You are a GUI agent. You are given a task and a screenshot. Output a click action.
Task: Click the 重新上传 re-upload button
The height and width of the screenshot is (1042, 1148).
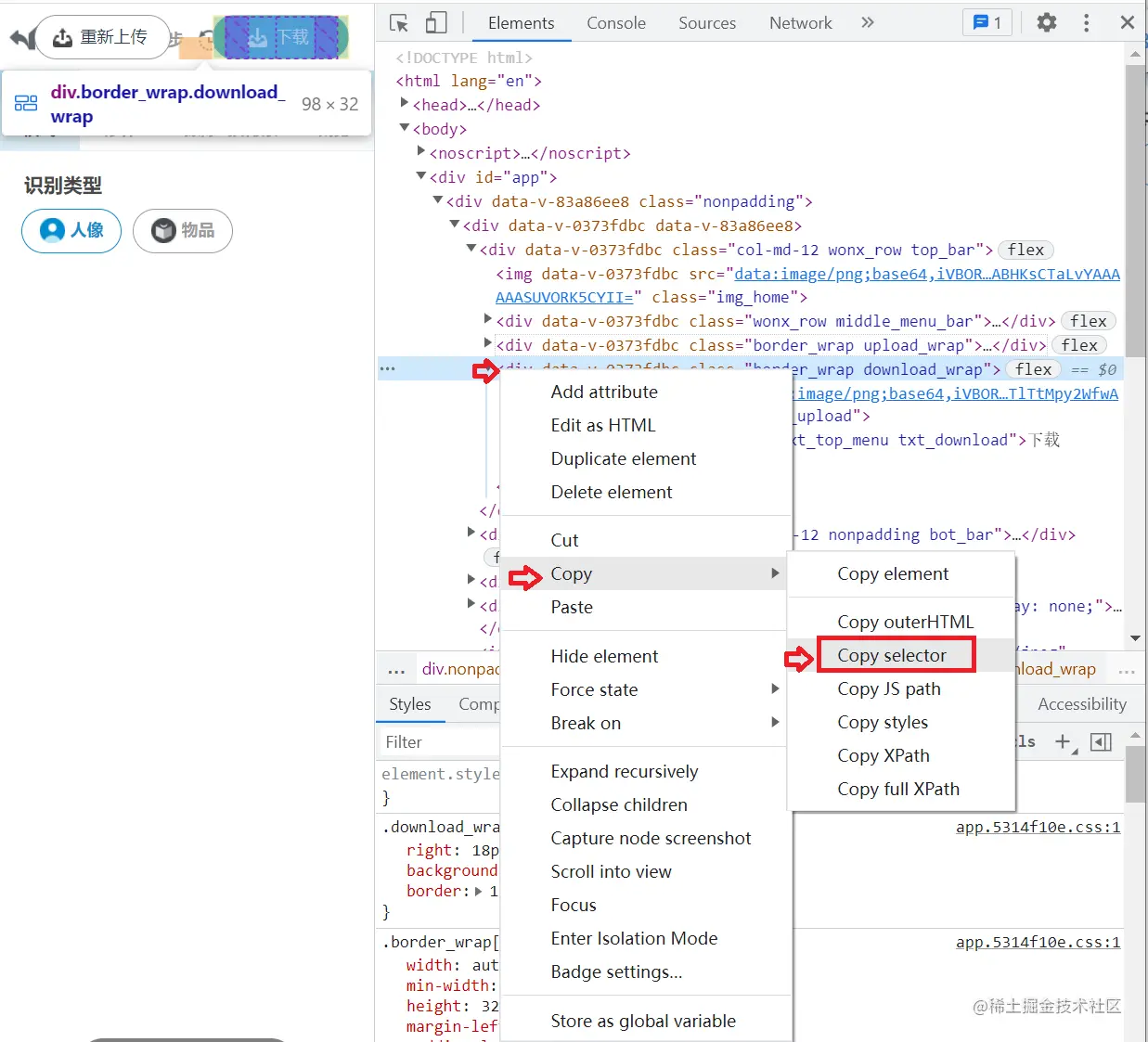click(102, 37)
